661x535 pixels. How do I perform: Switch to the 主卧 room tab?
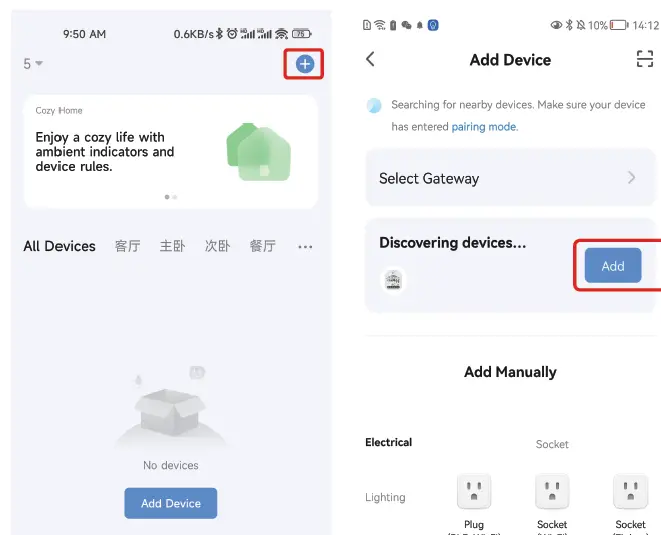point(172,246)
